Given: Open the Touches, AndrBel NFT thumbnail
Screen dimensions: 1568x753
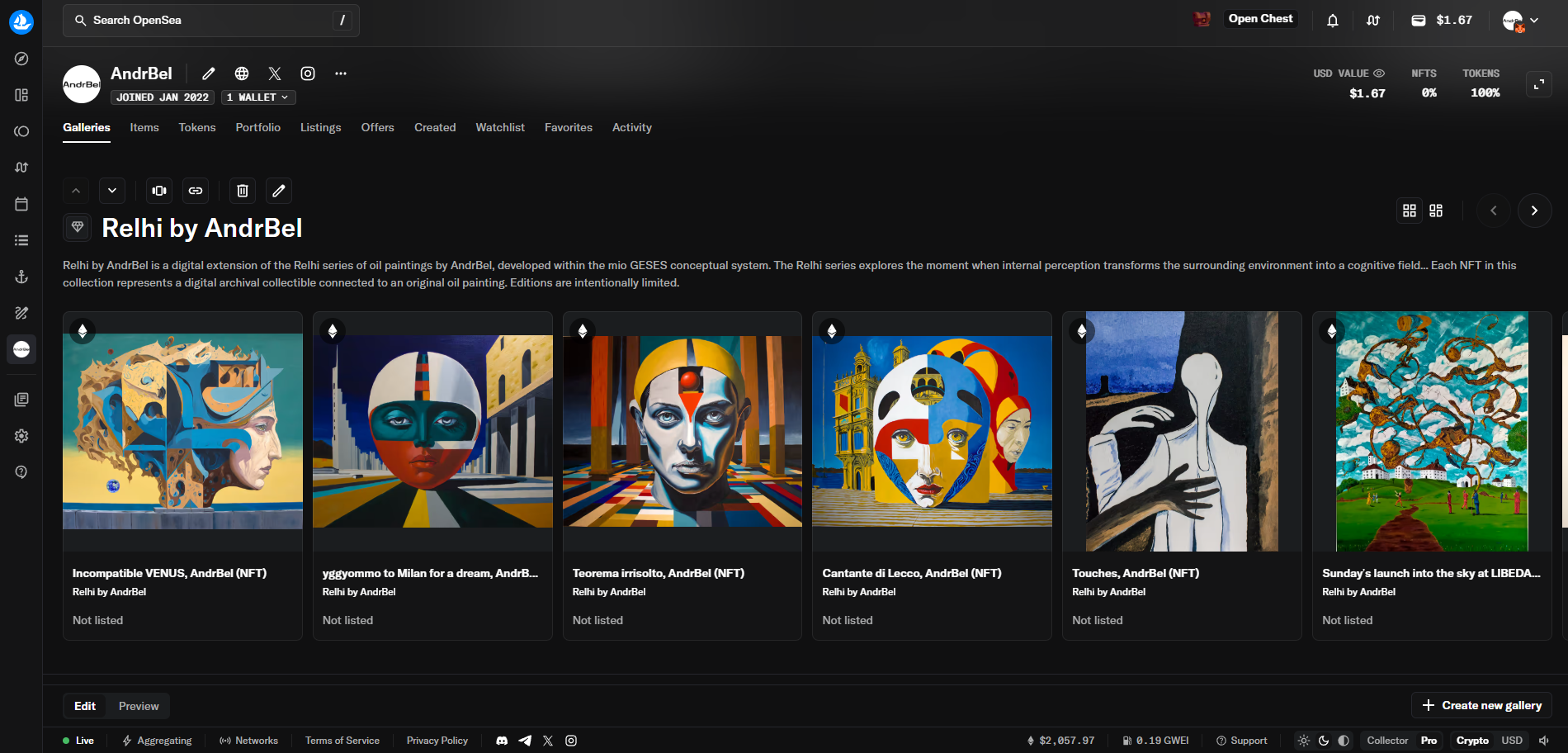Looking at the screenshot, I should point(1181,431).
